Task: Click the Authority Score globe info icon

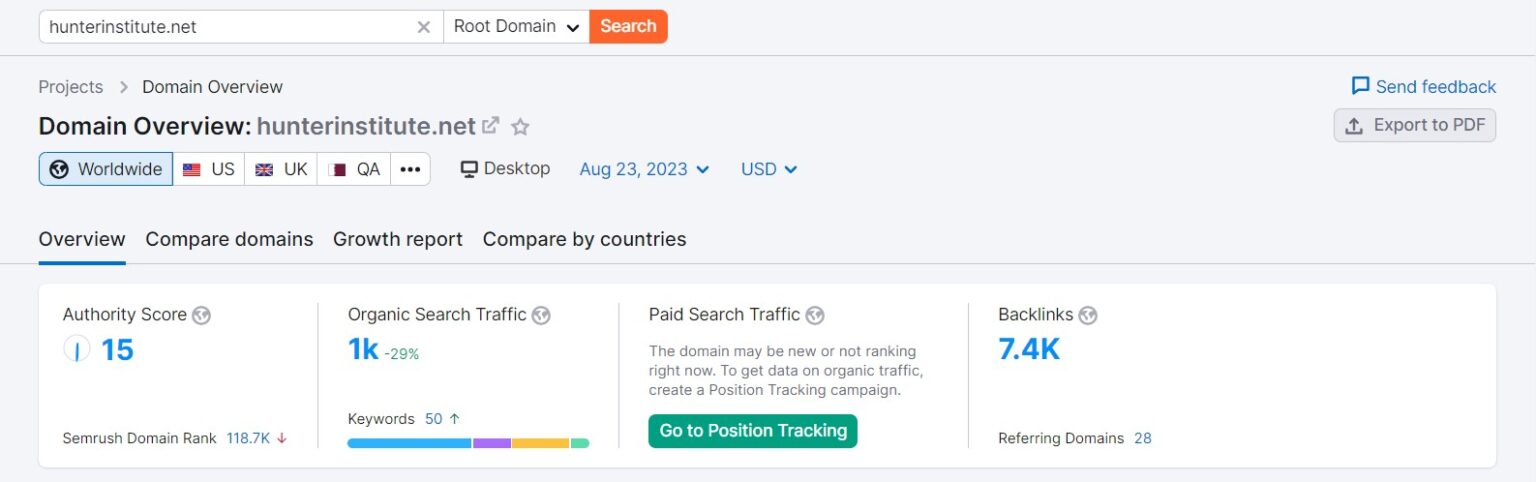Action: [202, 315]
